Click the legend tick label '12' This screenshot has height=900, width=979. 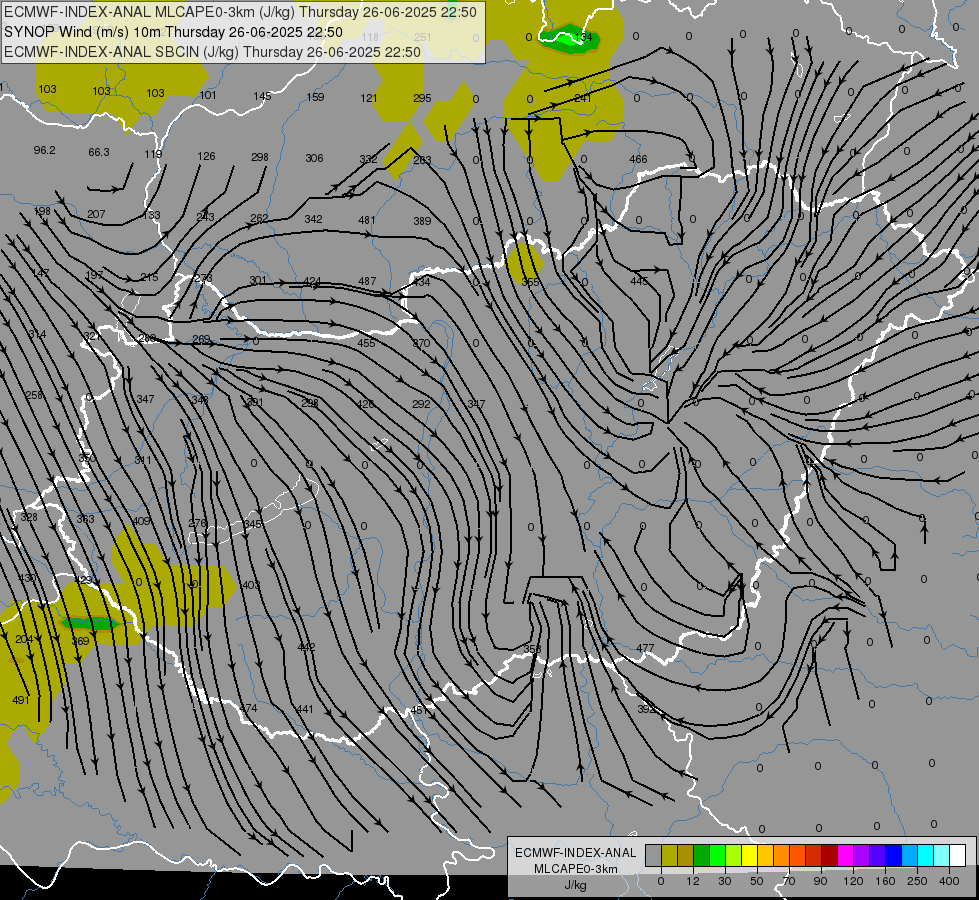point(693,881)
